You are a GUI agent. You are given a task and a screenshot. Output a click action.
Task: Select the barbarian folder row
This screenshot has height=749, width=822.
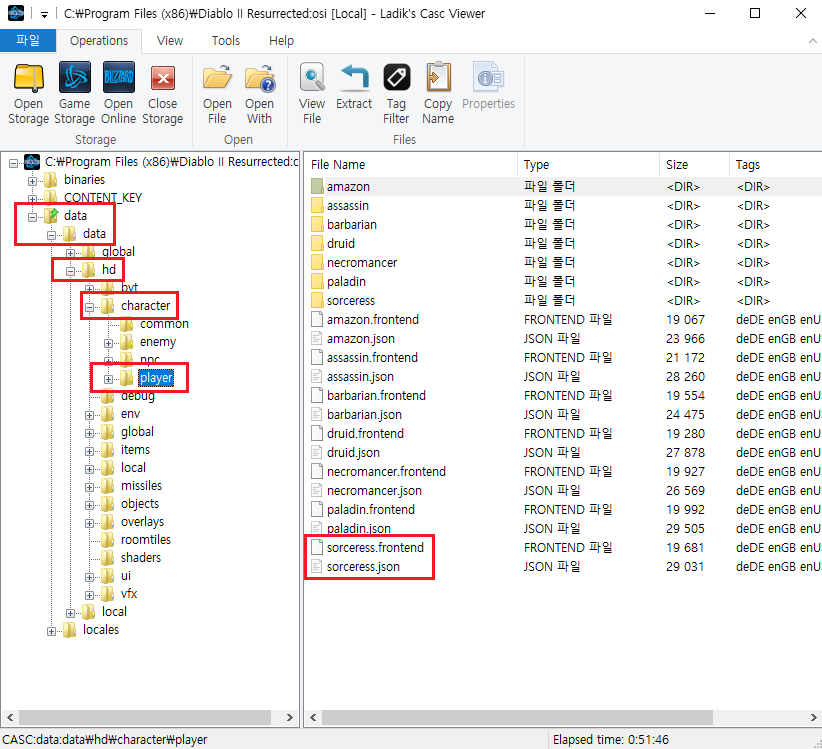coord(563,224)
